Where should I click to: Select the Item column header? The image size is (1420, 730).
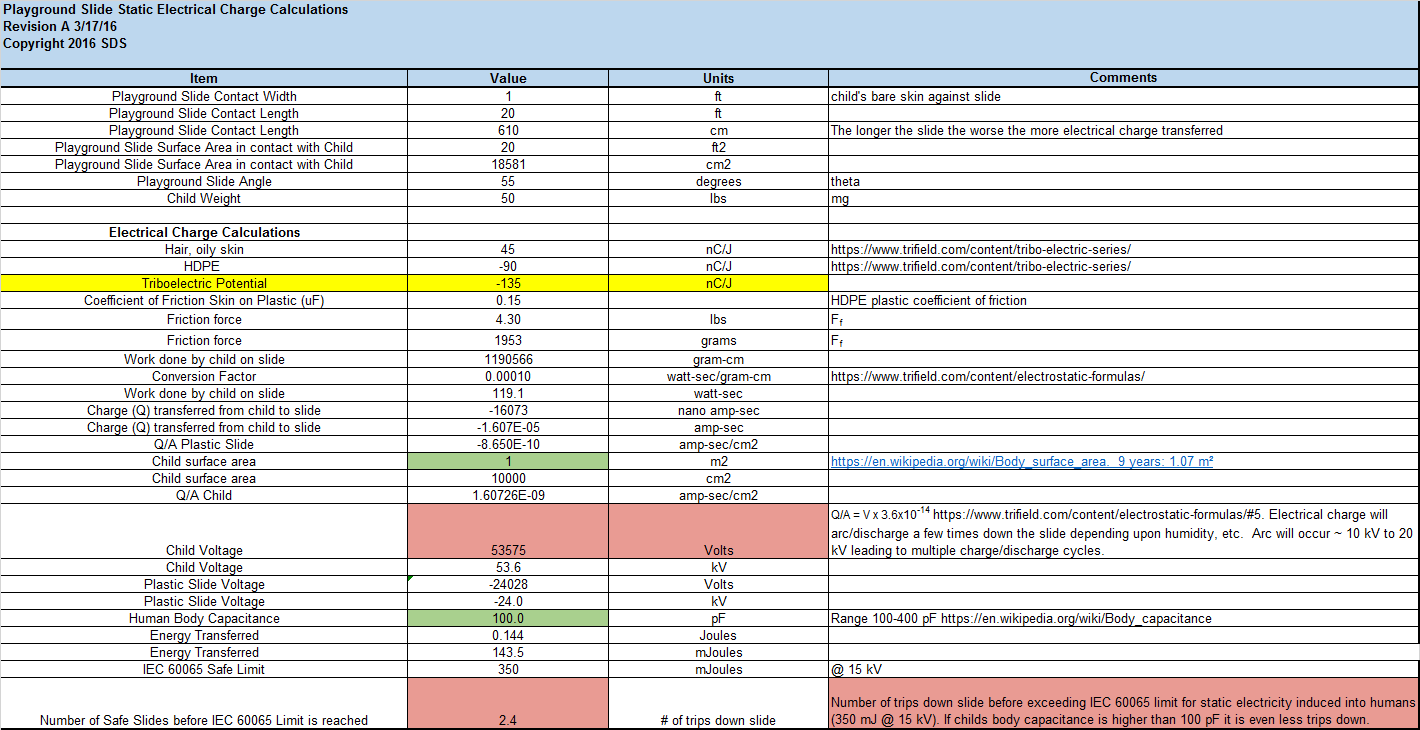204,78
